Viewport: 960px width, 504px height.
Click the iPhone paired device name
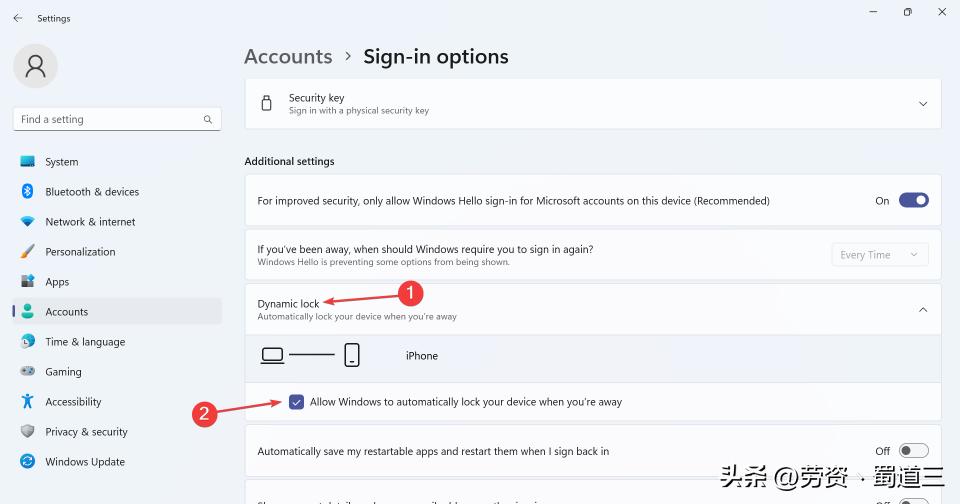click(422, 356)
